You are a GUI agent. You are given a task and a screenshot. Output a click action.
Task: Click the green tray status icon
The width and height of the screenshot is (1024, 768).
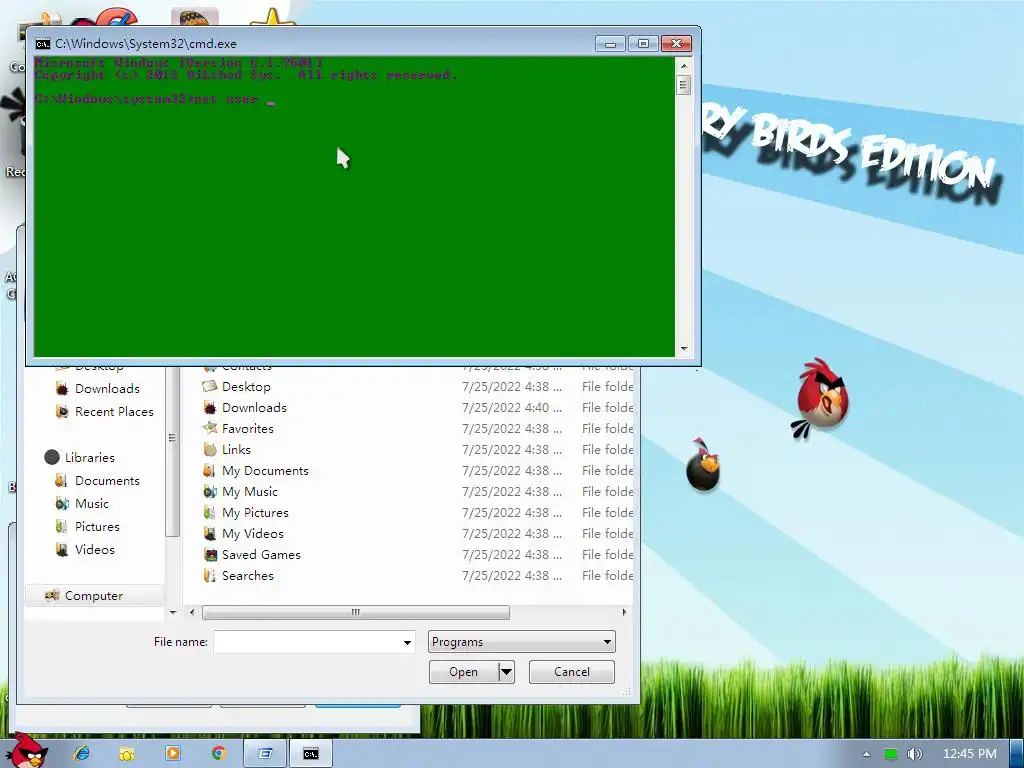[x=891, y=754]
